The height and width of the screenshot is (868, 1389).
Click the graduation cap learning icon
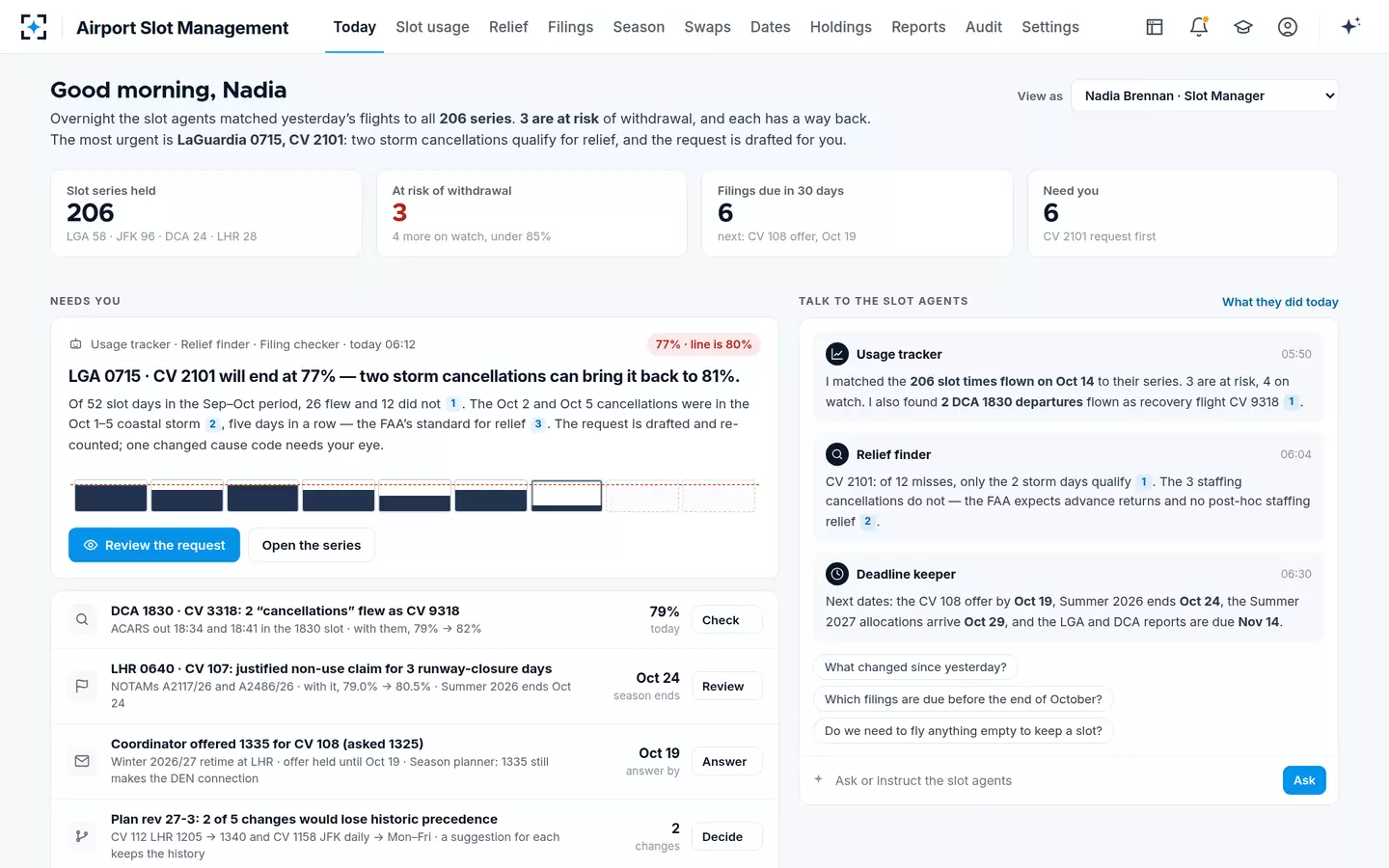[1243, 27]
